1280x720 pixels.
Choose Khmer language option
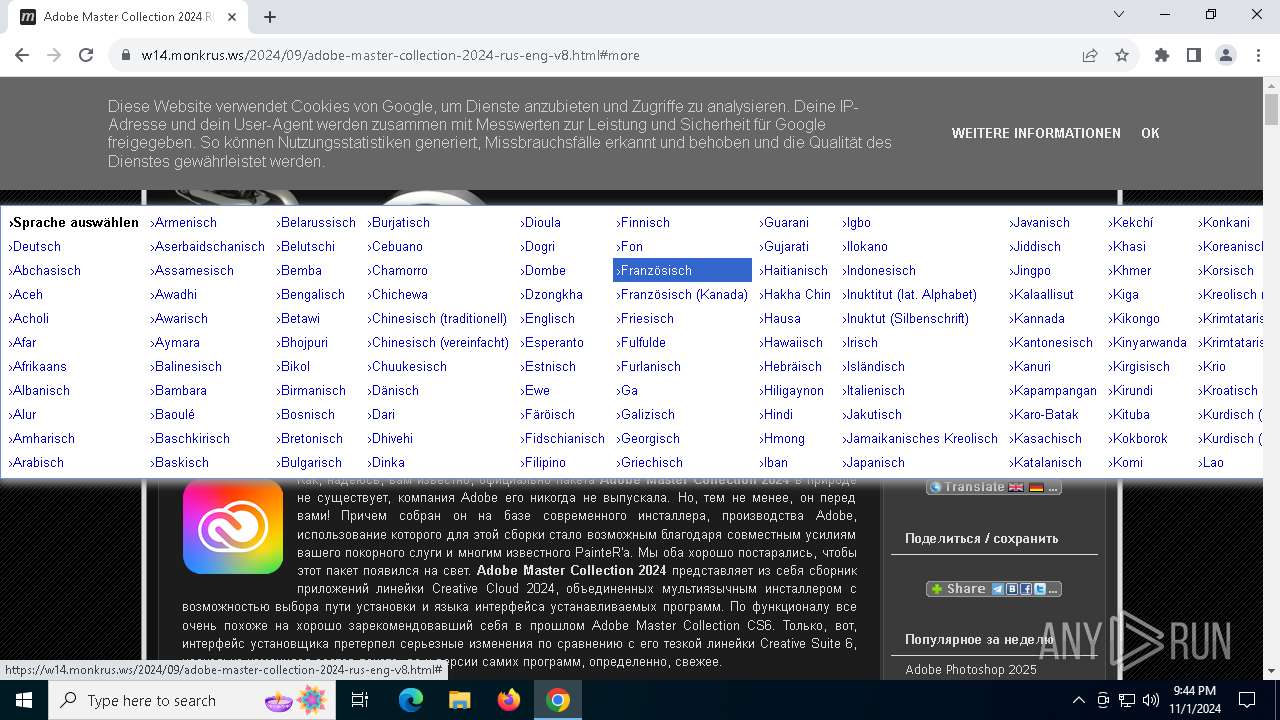click(x=1129, y=270)
